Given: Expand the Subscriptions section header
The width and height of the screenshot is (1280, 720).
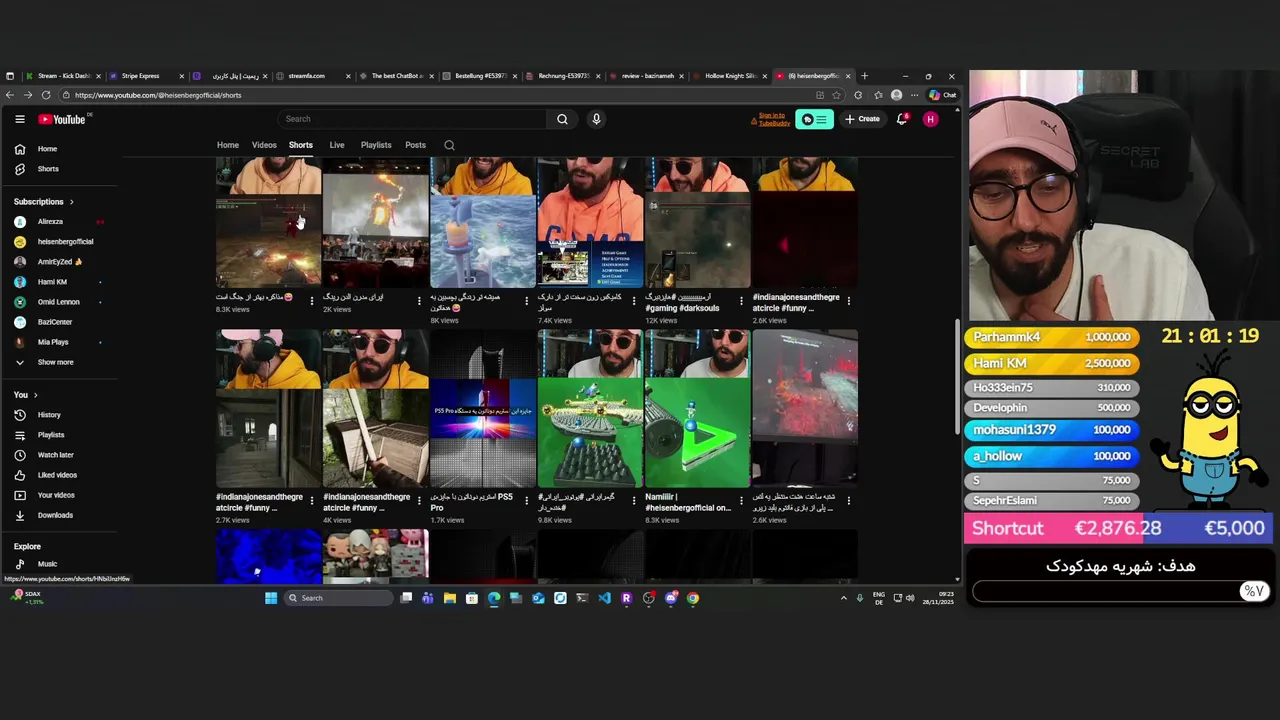Looking at the screenshot, I should (x=43, y=202).
